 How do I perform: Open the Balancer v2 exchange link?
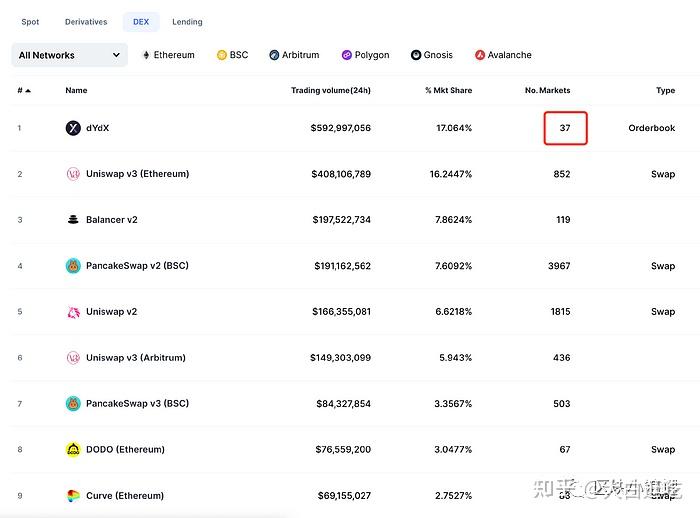coord(112,220)
